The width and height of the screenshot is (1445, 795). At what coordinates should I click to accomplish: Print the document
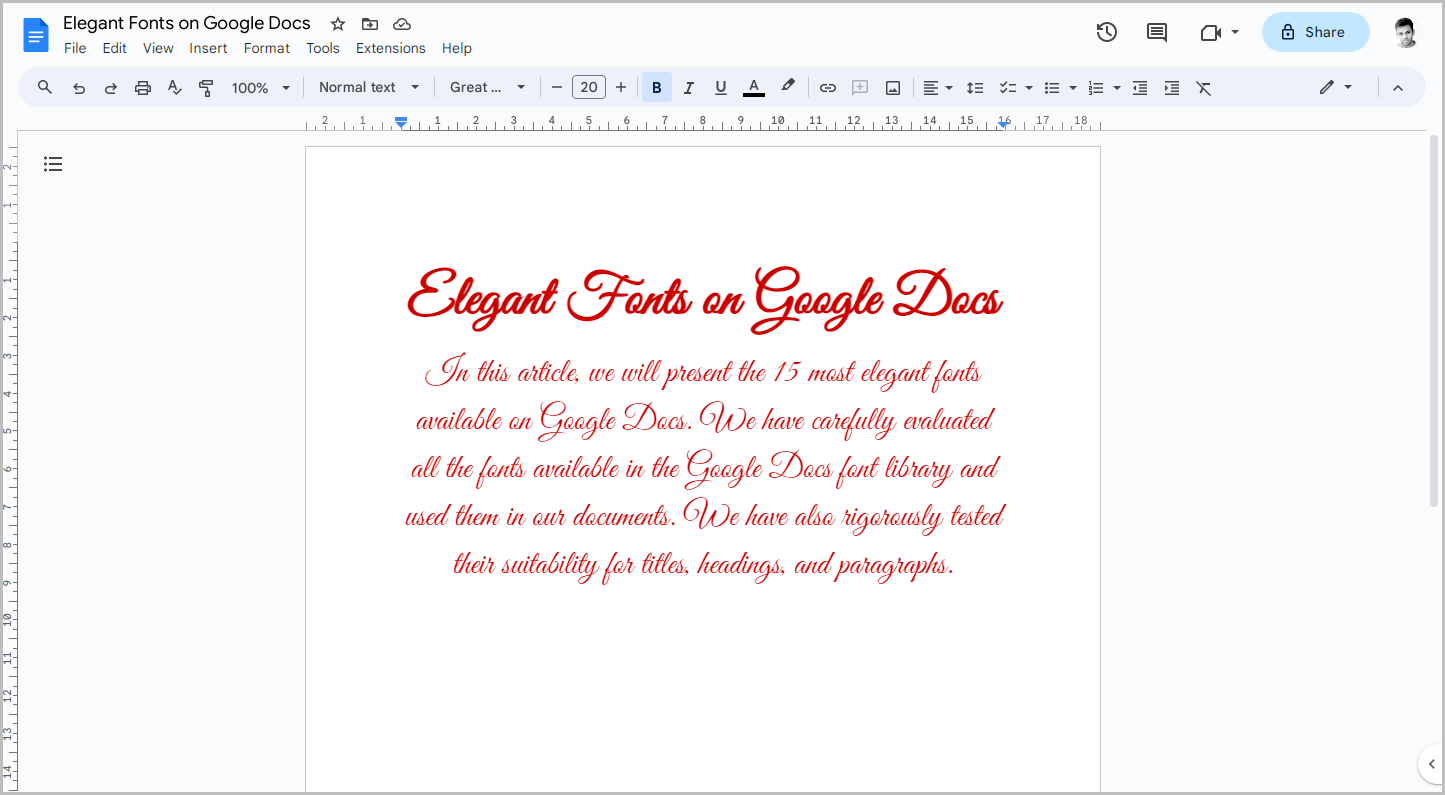142,87
